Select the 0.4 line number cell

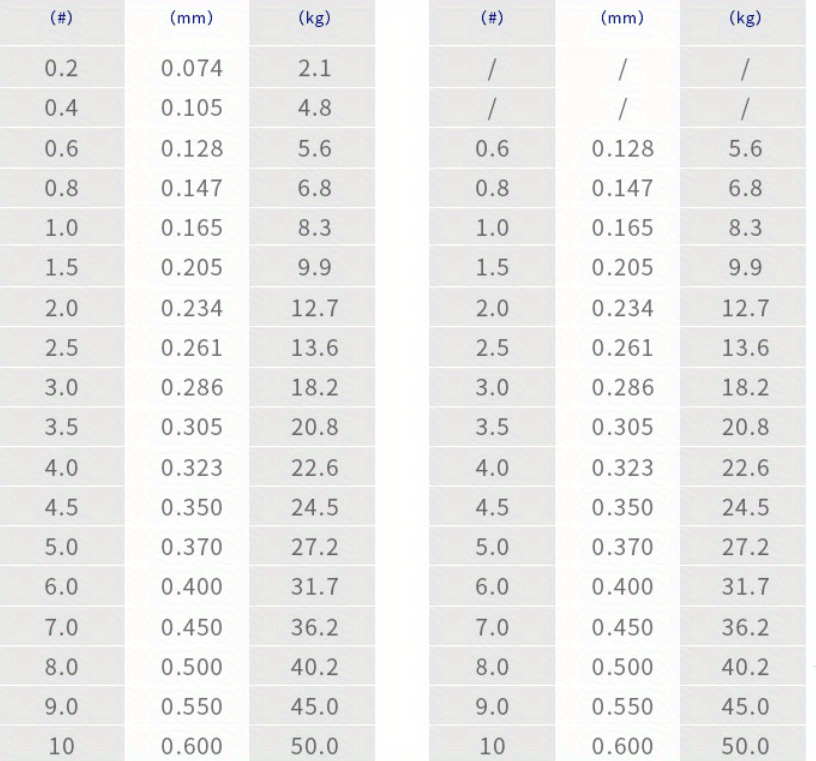click(61, 108)
